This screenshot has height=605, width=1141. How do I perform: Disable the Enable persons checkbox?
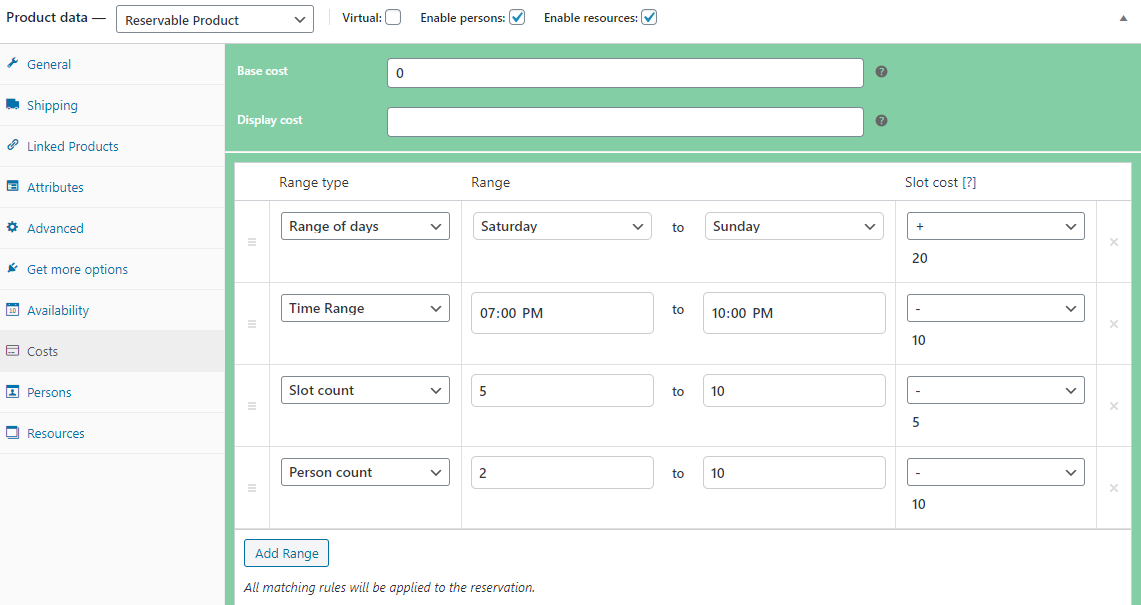tap(517, 18)
